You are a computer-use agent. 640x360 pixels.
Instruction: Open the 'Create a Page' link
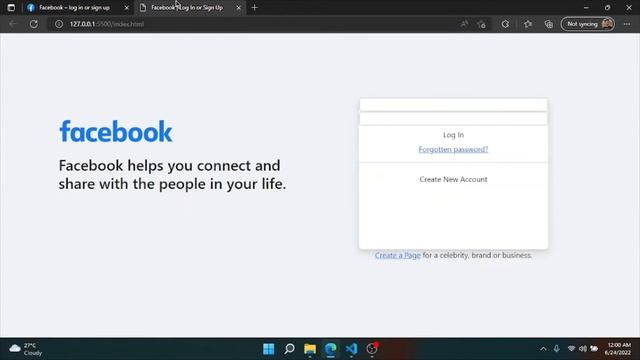click(x=398, y=255)
